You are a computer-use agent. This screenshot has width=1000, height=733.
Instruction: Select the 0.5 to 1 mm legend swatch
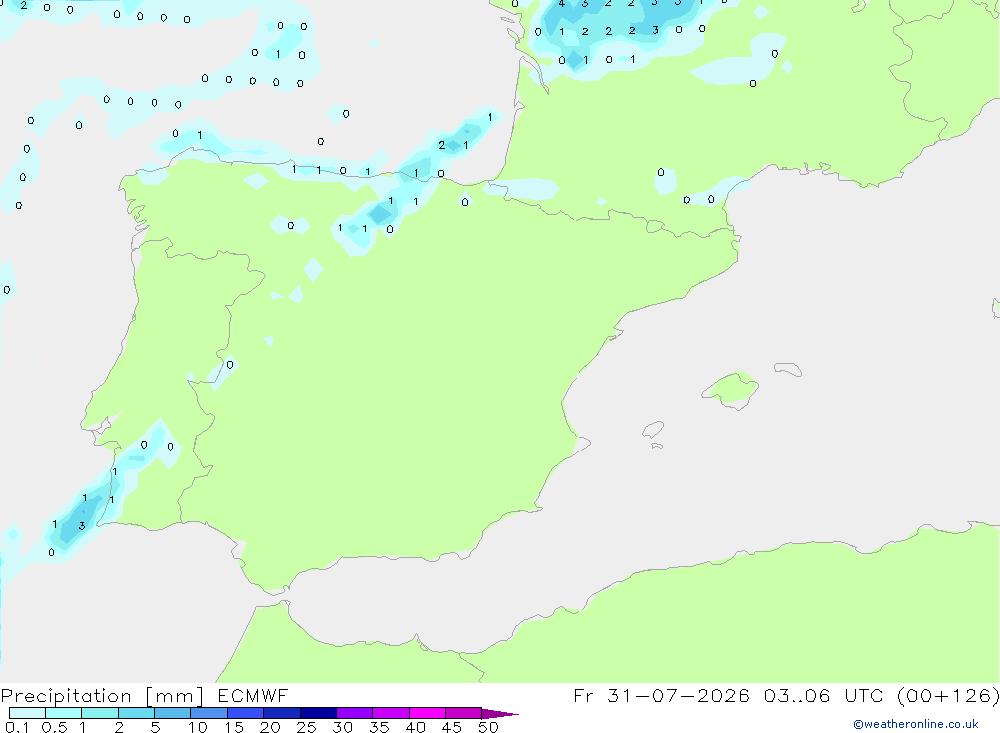point(64,713)
